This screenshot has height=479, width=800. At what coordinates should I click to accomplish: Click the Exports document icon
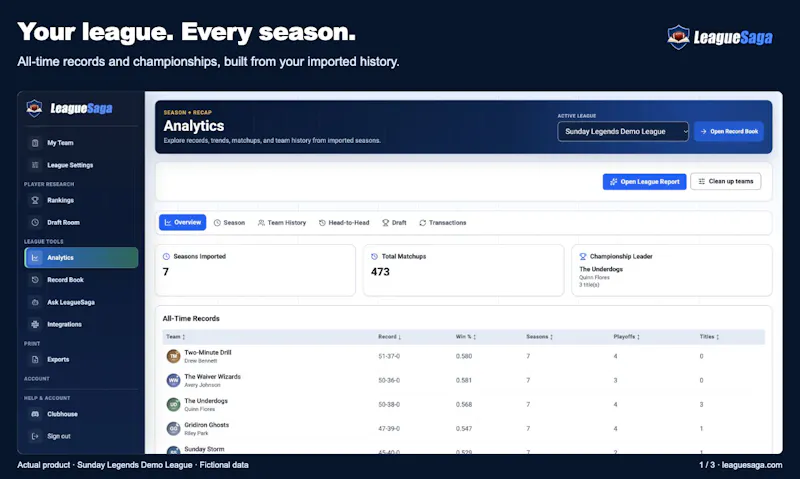[x=35, y=359]
